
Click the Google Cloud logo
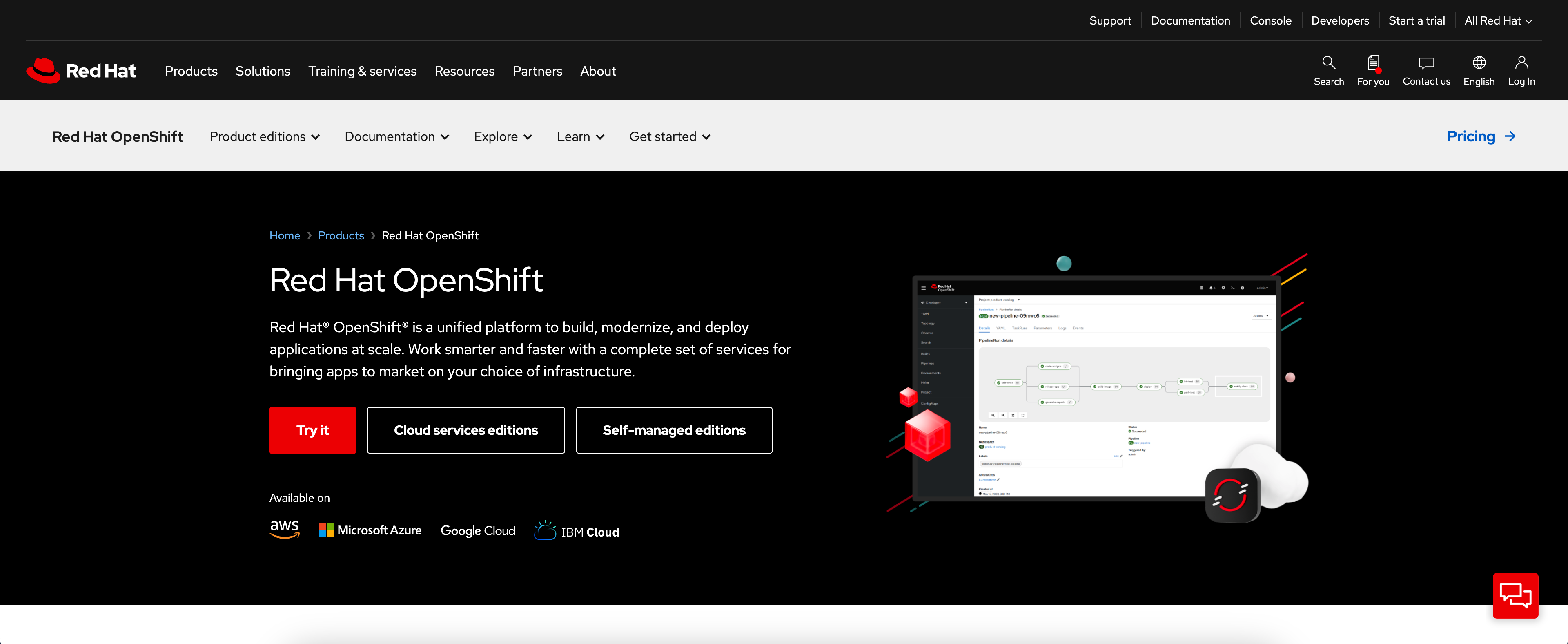pos(478,531)
